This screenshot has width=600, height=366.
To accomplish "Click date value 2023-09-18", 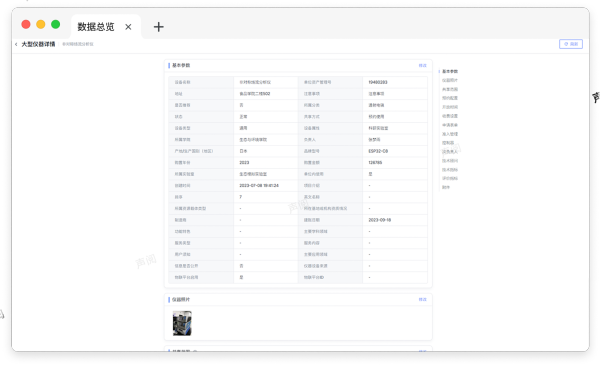I will tap(380, 220).
